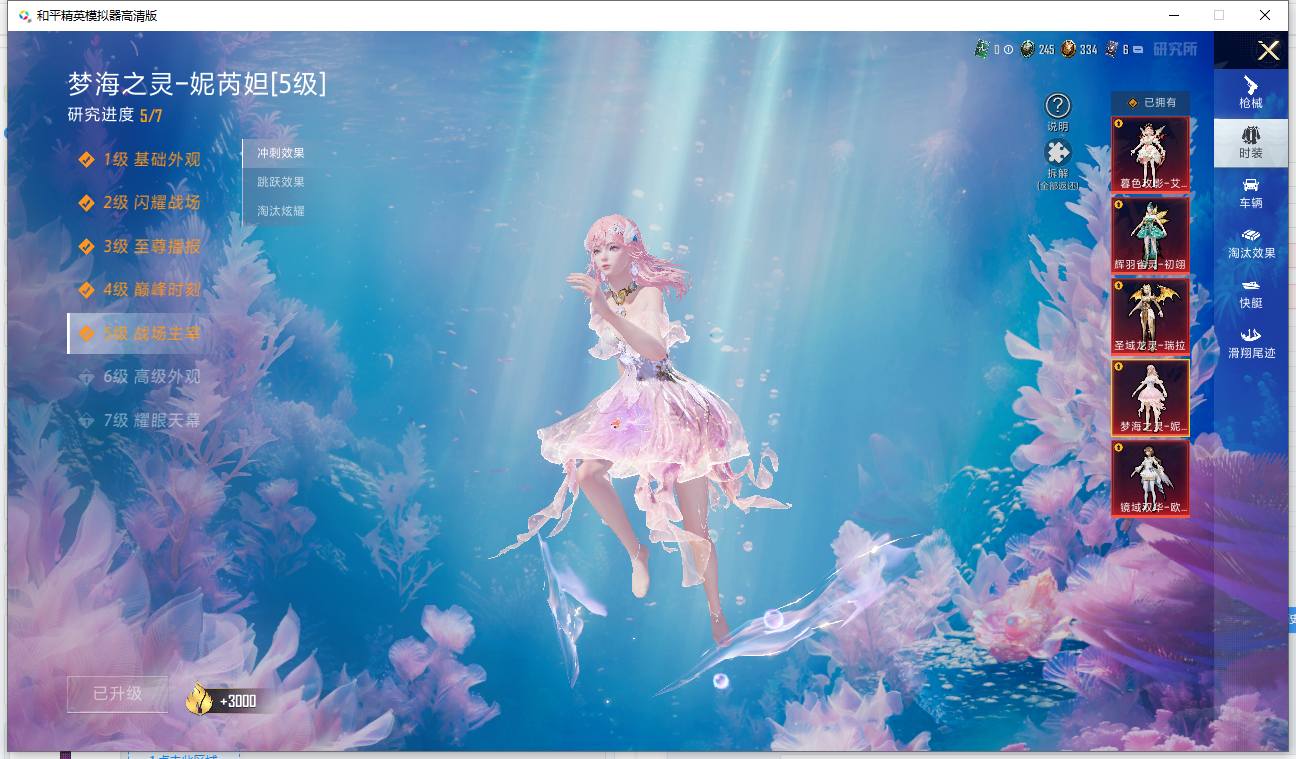Screen dimensions: 1296x759
Task: Select the 梦海之灵 outfit thumbnail
Action: click(x=1150, y=397)
